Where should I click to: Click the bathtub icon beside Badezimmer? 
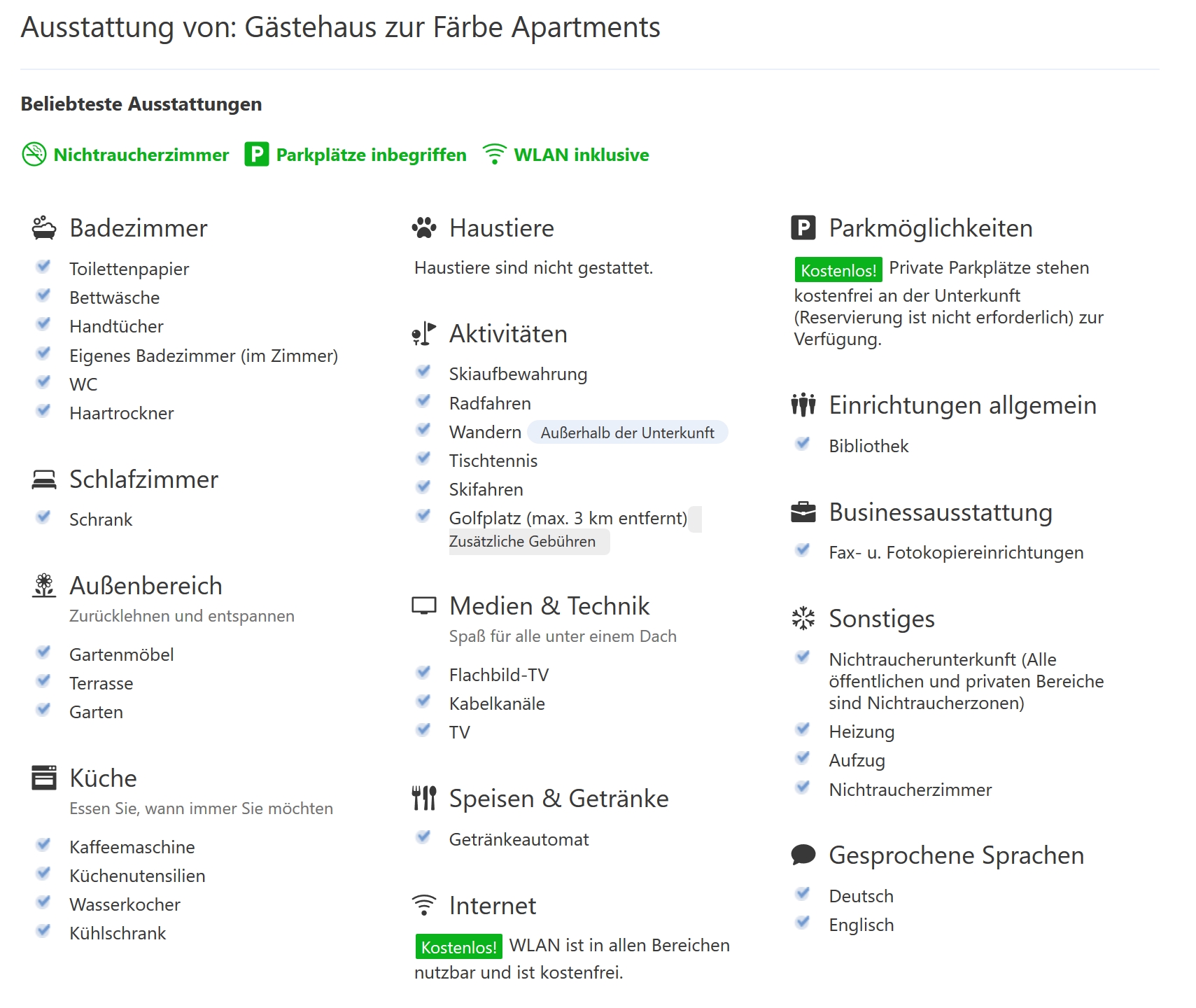click(44, 228)
